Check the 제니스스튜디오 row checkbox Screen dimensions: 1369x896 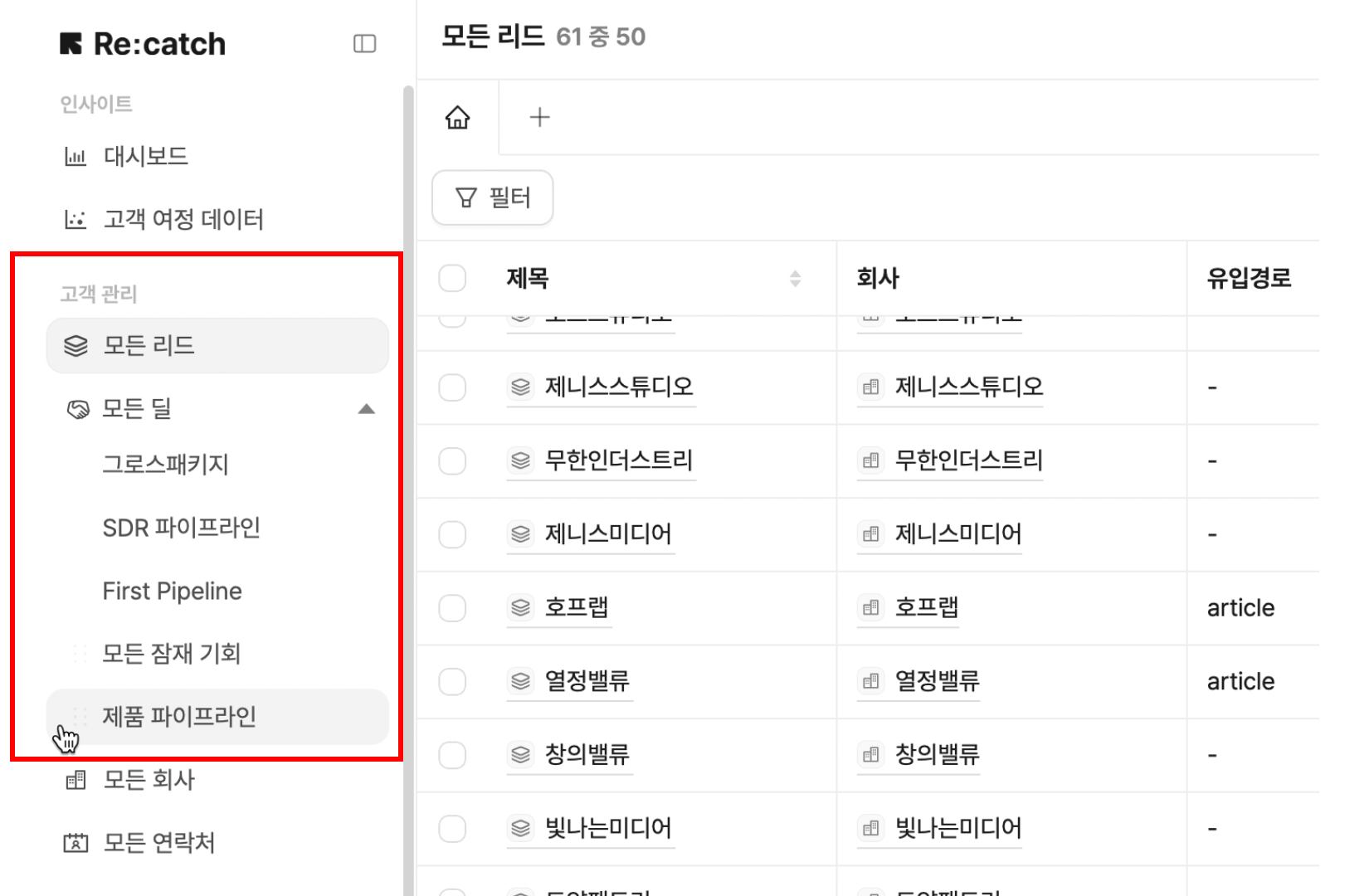click(452, 387)
